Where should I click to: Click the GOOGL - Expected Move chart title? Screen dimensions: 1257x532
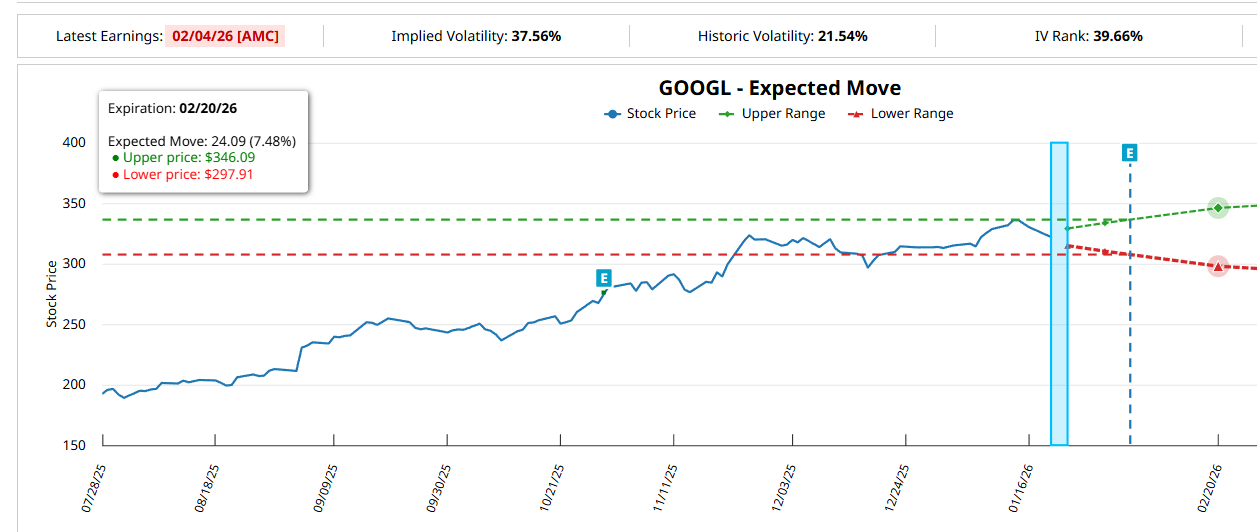click(x=779, y=88)
